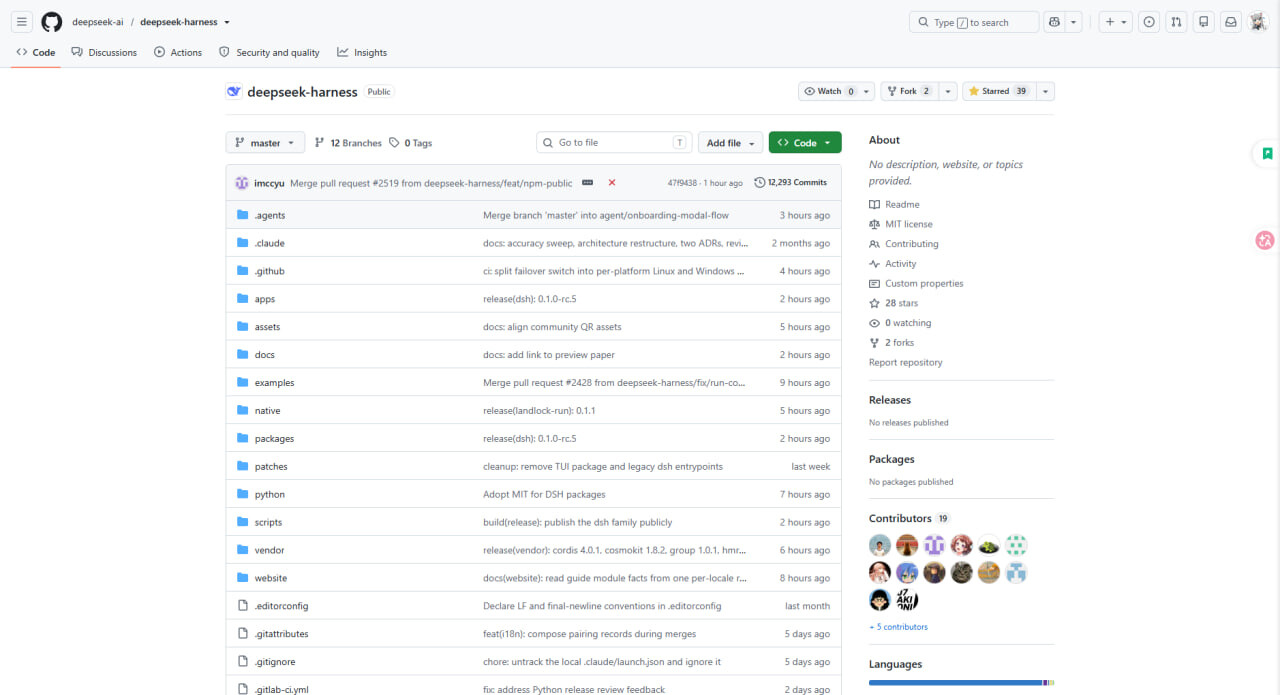Switch to Security and quality tab
This screenshot has height=695, width=1280.
[x=269, y=52]
